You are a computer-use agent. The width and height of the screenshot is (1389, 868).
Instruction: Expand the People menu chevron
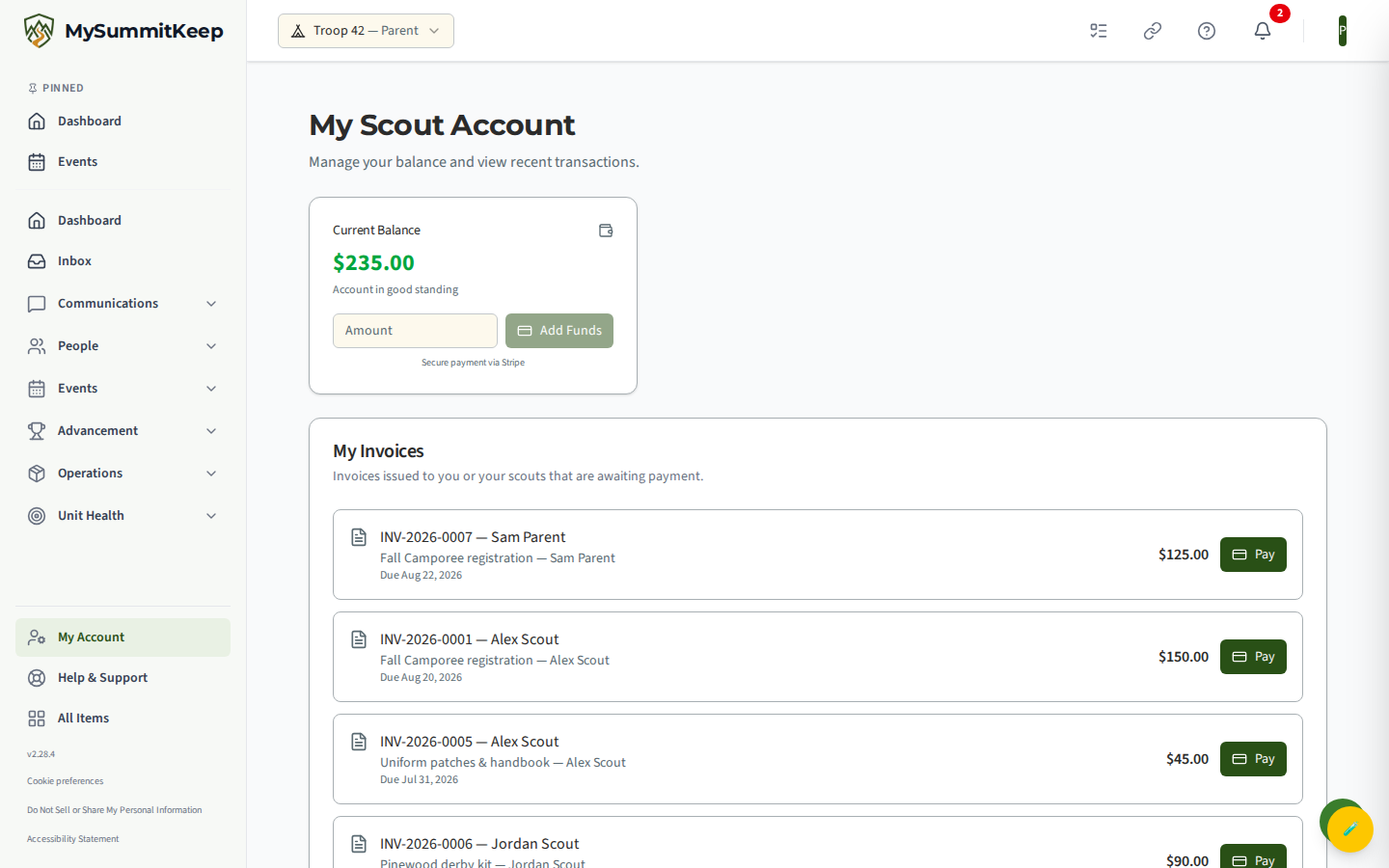click(x=211, y=346)
